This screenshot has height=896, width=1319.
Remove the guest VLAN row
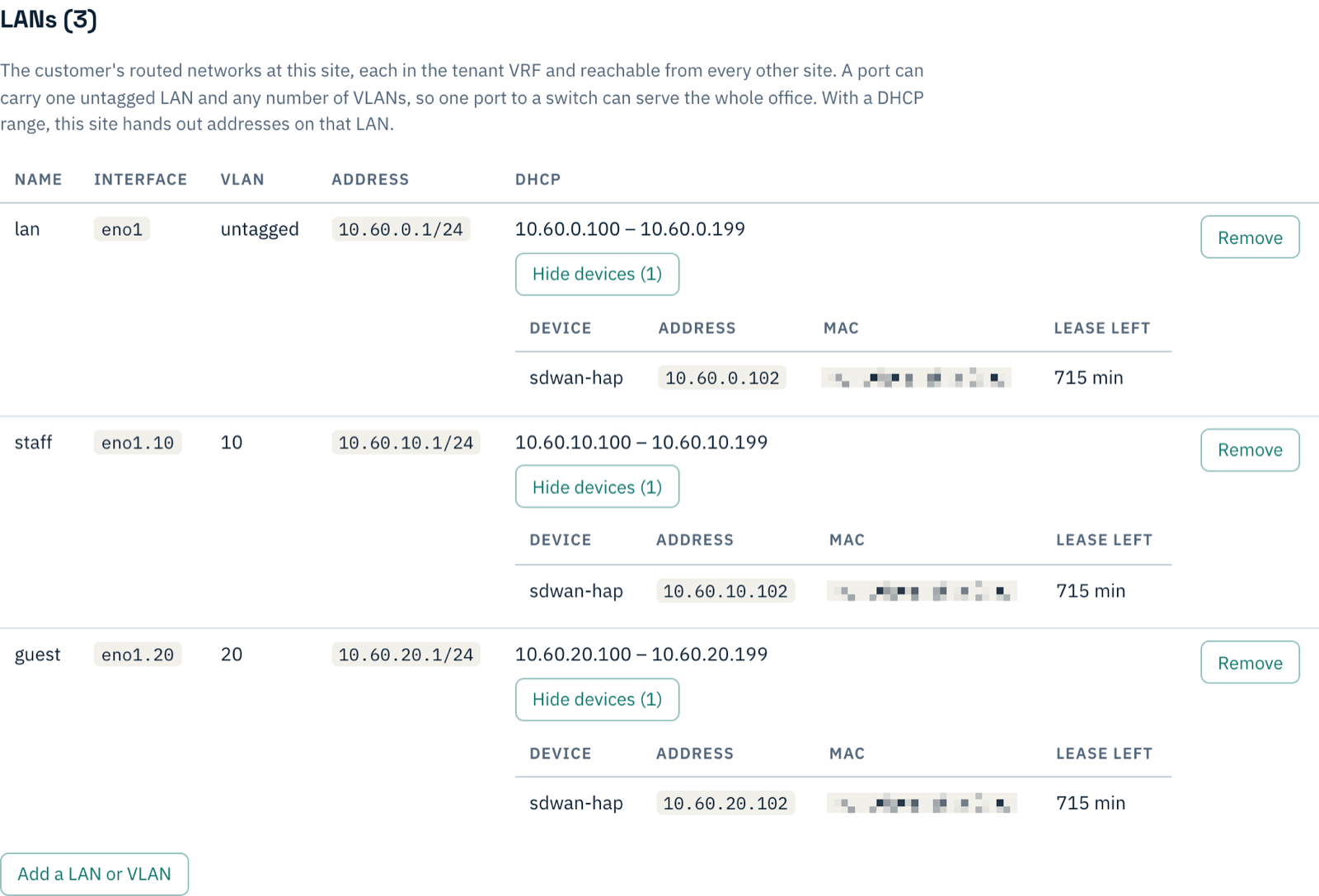[x=1250, y=663]
